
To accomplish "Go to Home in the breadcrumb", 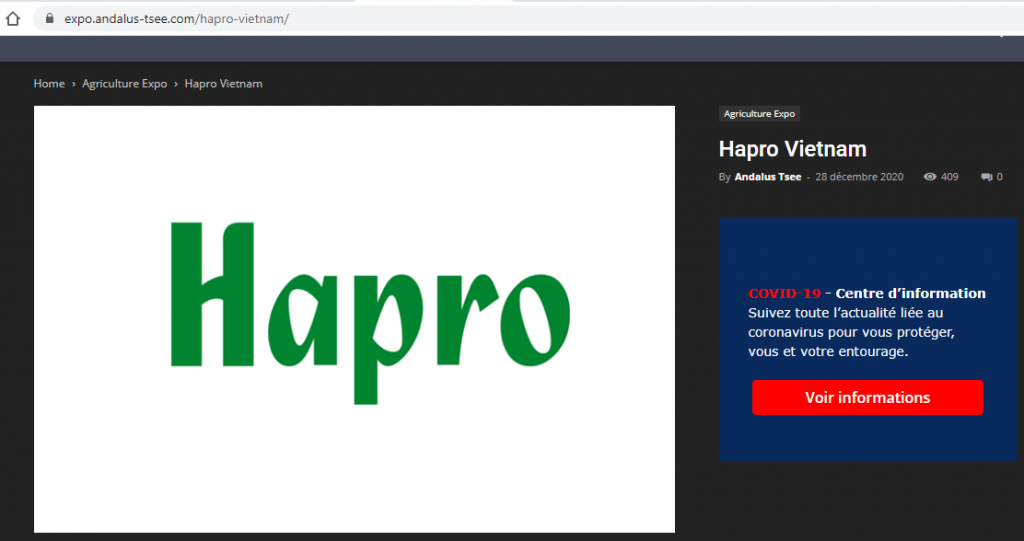I will coord(49,84).
